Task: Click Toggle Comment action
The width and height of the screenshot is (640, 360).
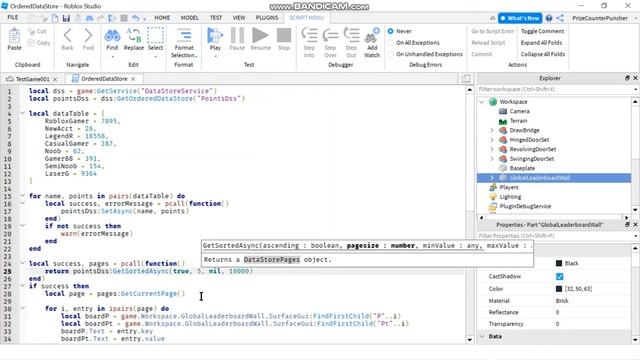Action: 542,31
